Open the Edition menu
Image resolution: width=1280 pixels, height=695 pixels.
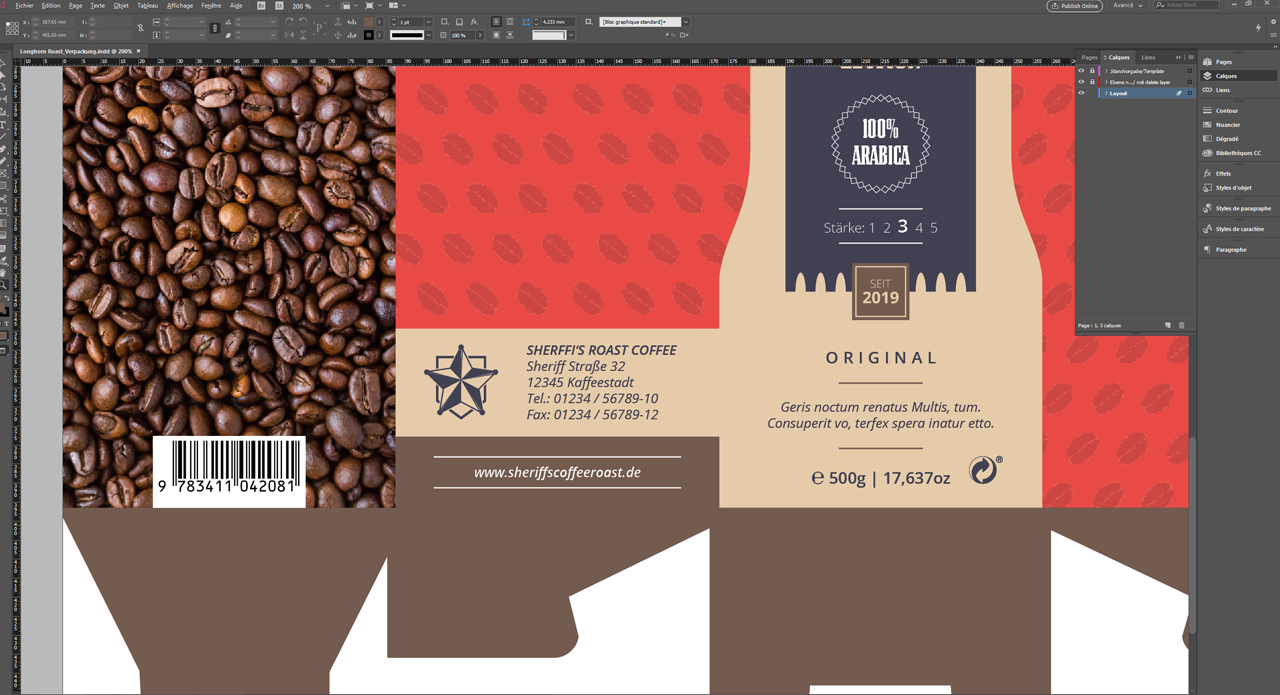(x=51, y=6)
